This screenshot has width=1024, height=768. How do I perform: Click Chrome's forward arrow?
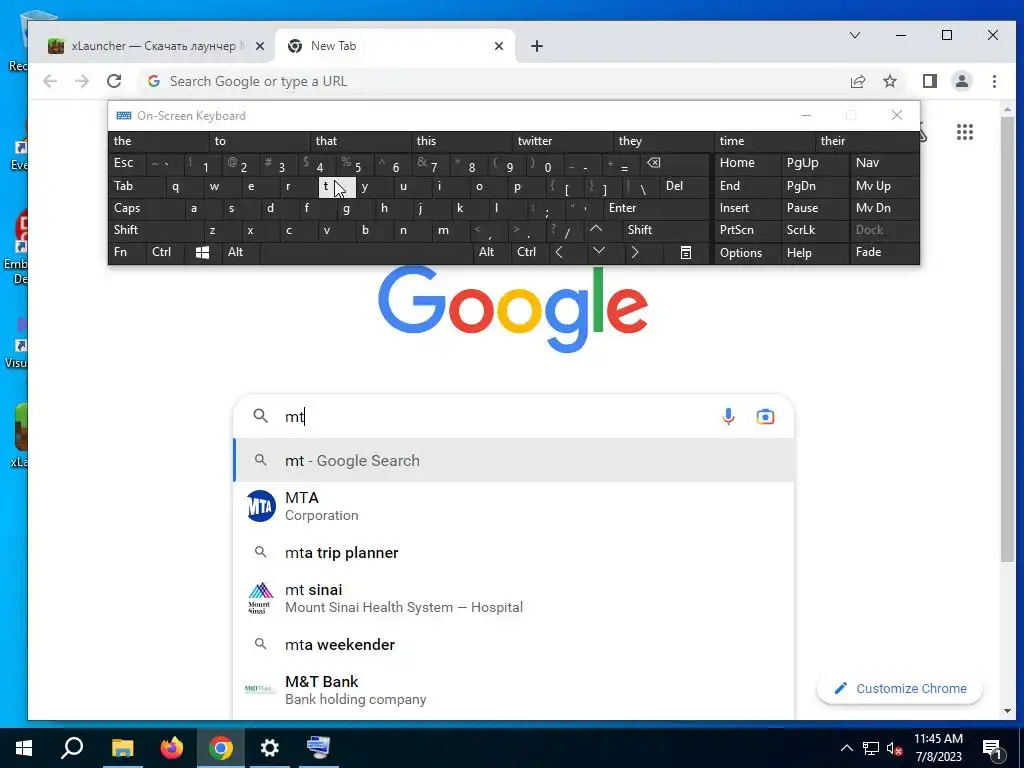coord(82,81)
